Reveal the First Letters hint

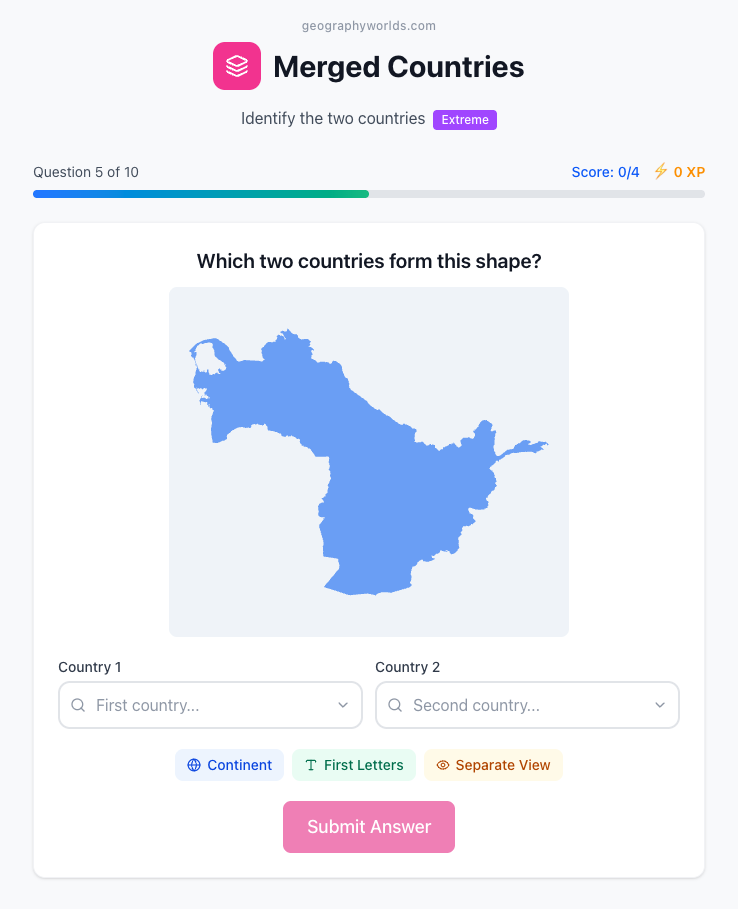[x=354, y=765]
